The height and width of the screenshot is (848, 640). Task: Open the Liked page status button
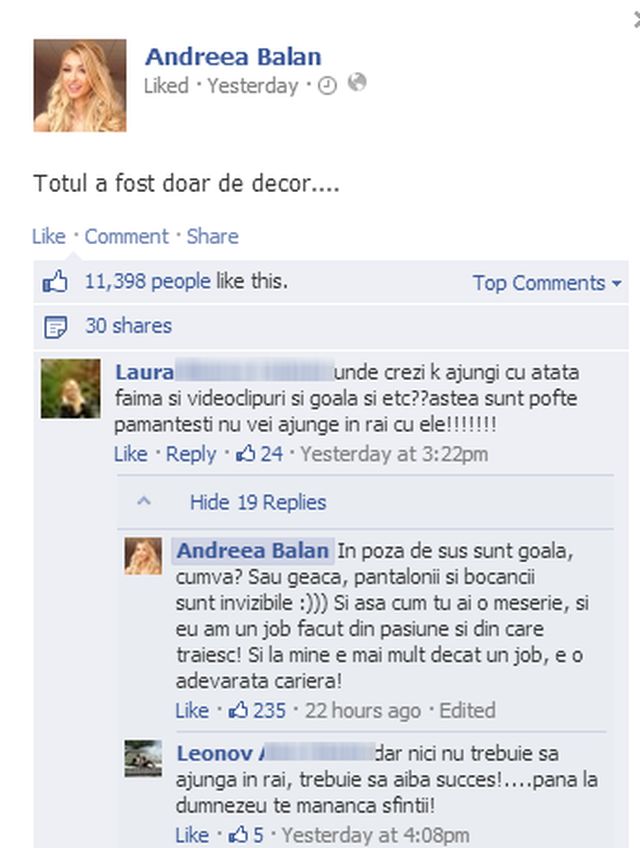tap(166, 85)
